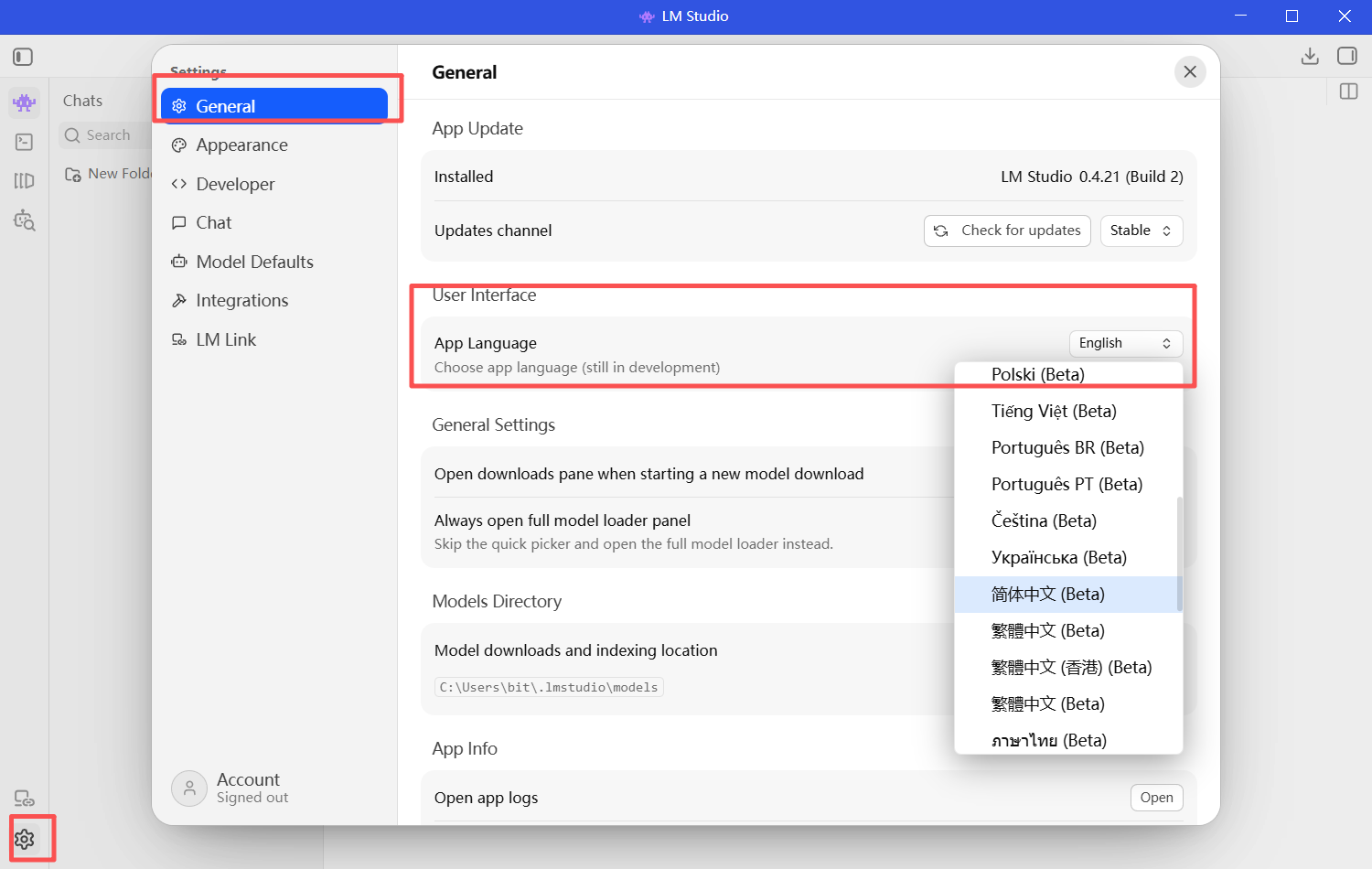Image resolution: width=1372 pixels, height=869 pixels.
Task: Open the downloads icon in the top bar
Action: 1310,57
